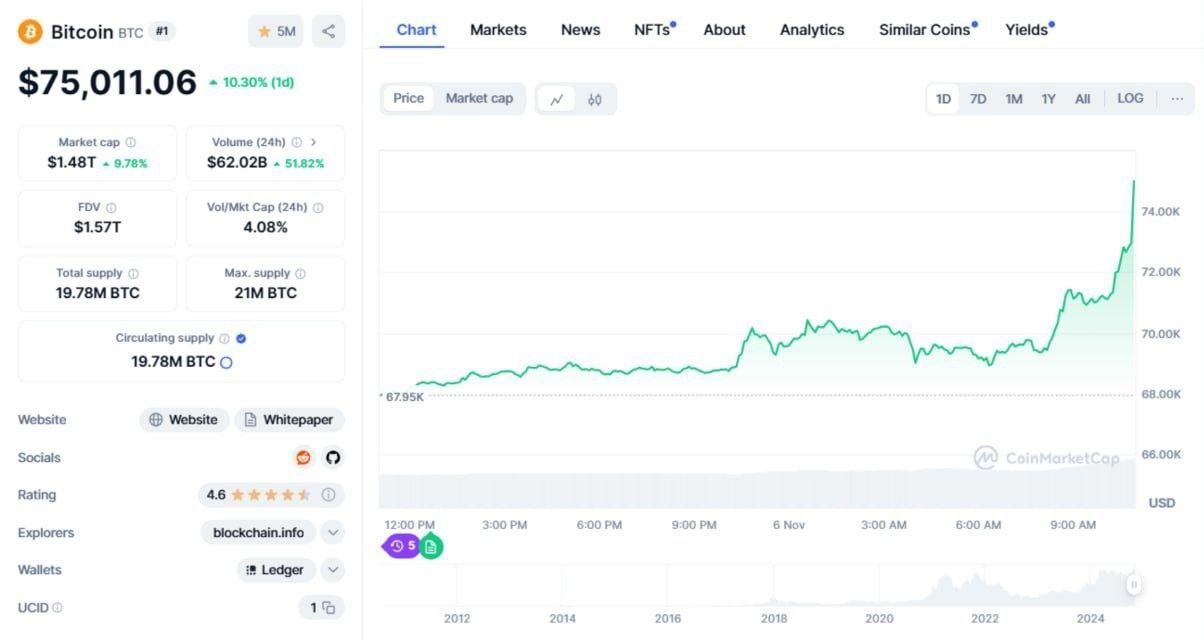Open blockchain.info explorer link
This screenshot has width=1204, height=640.
pyautogui.click(x=258, y=533)
